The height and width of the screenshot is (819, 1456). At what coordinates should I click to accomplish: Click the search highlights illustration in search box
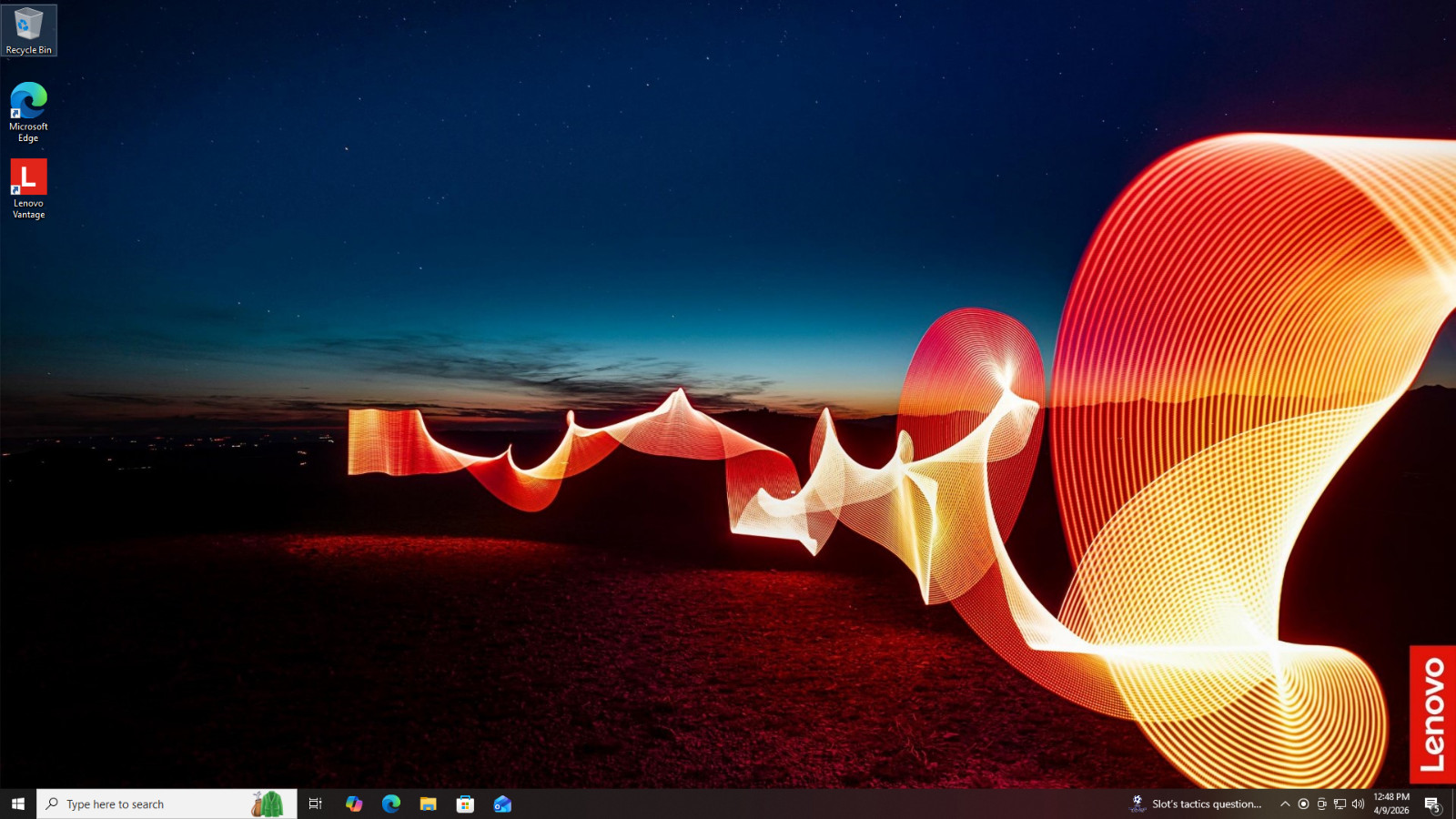tap(268, 804)
